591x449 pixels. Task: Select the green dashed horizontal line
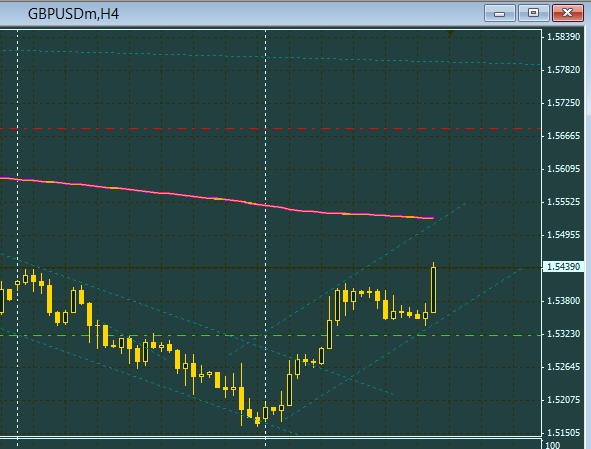point(271,335)
